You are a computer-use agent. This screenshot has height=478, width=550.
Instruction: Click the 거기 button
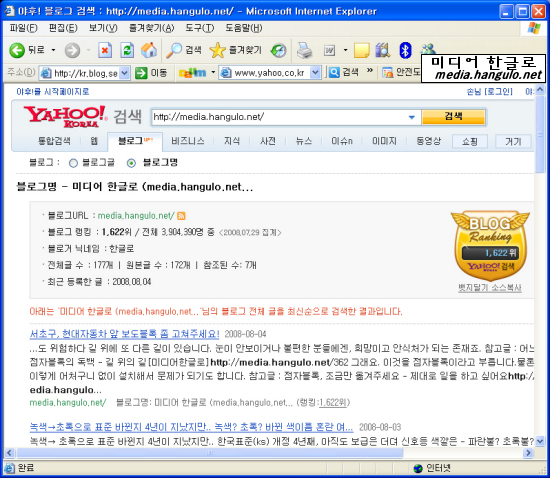pyautogui.click(x=513, y=142)
